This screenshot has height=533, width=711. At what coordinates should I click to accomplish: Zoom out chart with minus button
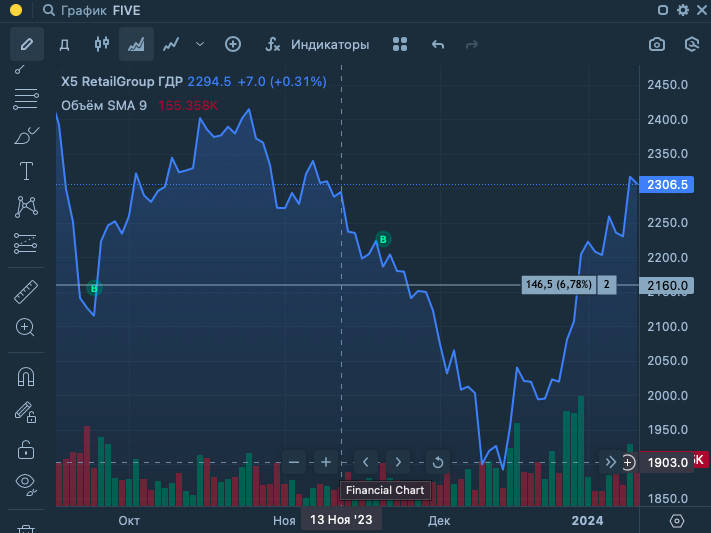click(294, 462)
